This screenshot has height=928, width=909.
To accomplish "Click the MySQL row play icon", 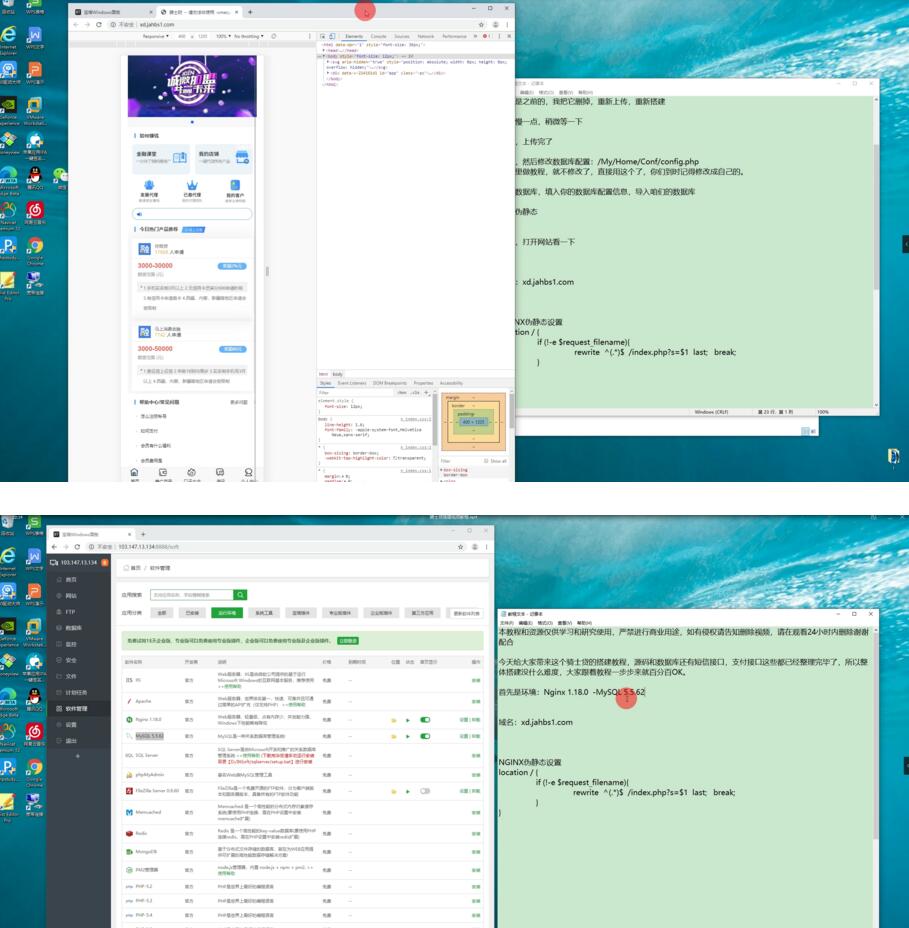I will click(x=407, y=736).
